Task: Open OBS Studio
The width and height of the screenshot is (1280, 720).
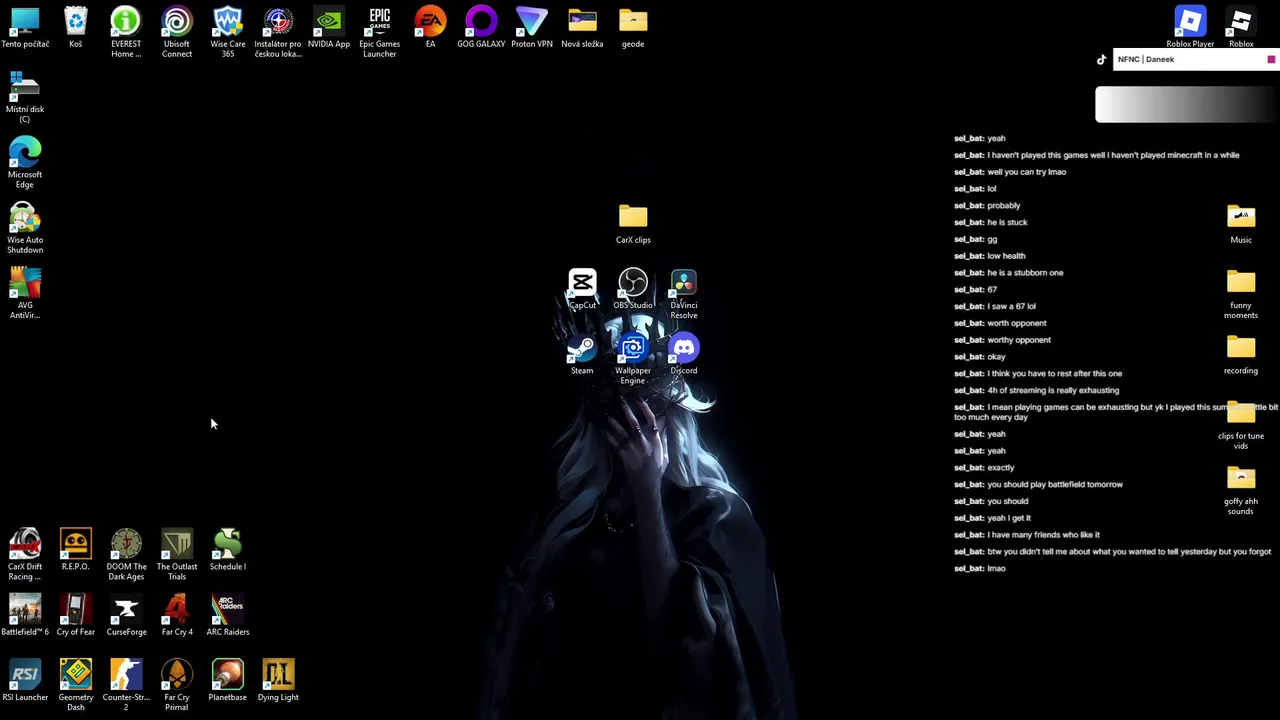Action: tap(633, 290)
